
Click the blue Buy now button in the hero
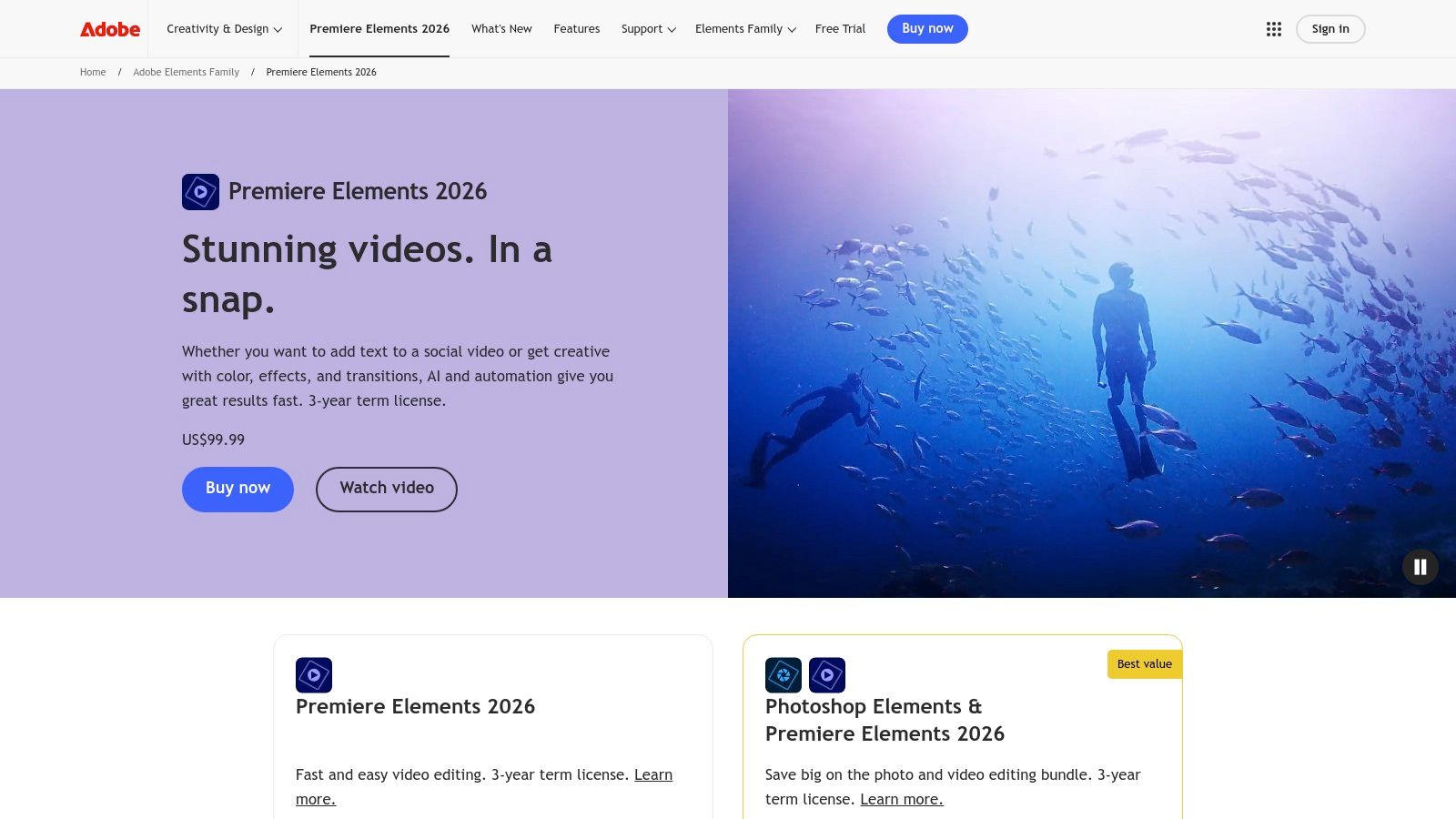pos(238,489)
